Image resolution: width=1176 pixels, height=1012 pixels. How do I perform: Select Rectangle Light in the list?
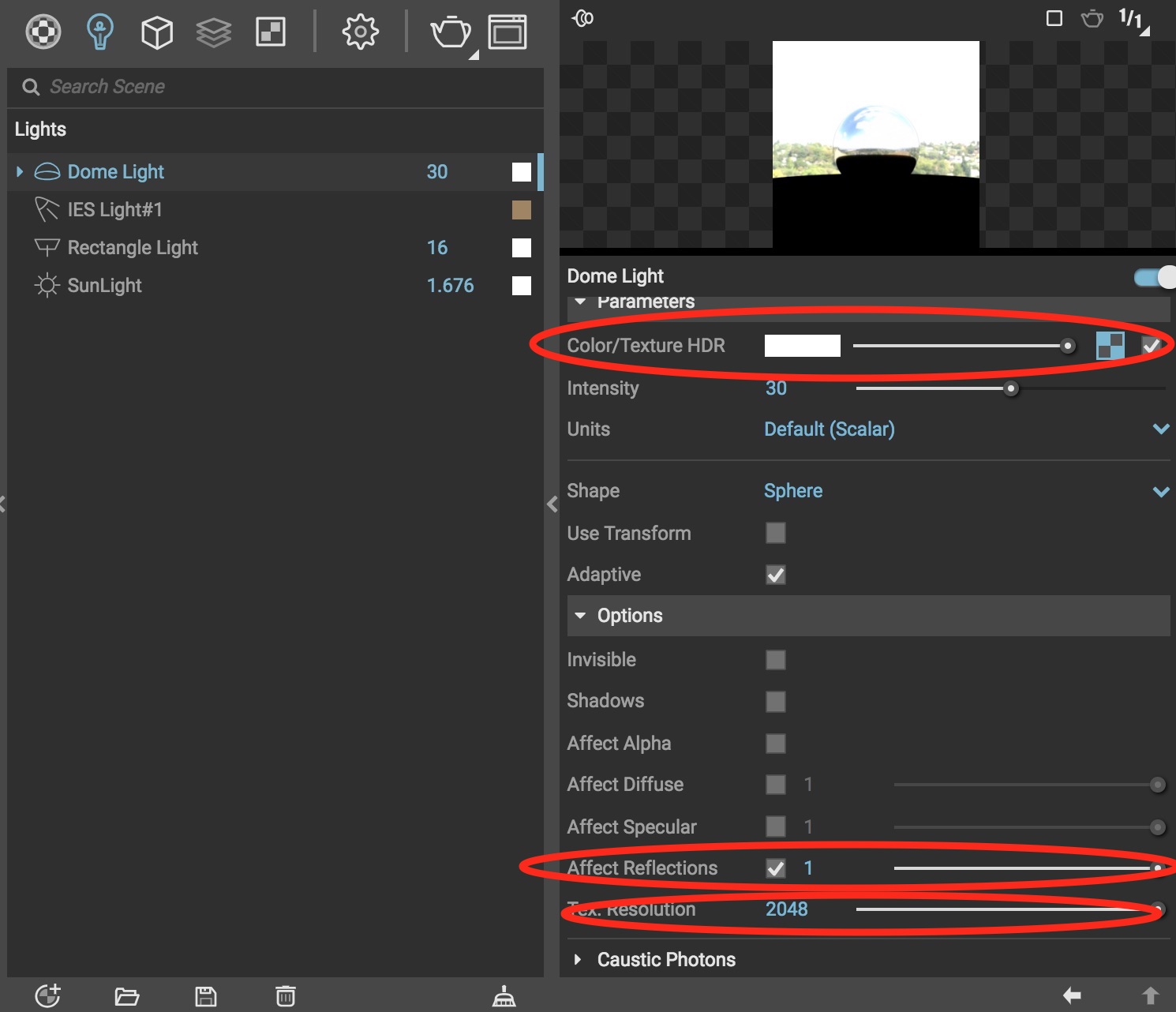coord(133,248)
